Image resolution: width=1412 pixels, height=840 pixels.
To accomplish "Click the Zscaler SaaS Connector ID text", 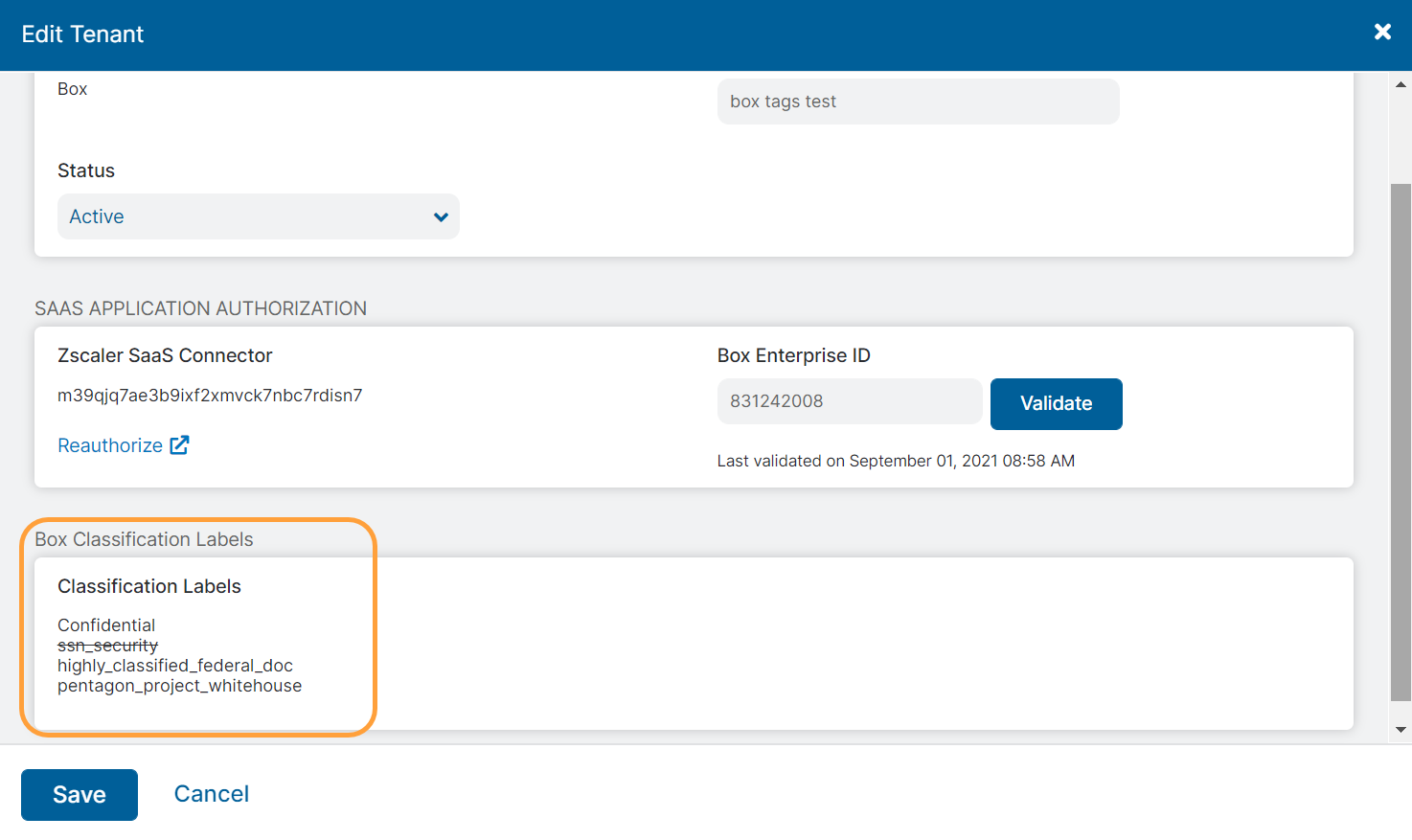I will pyautogui.click(x=210, y=395).
